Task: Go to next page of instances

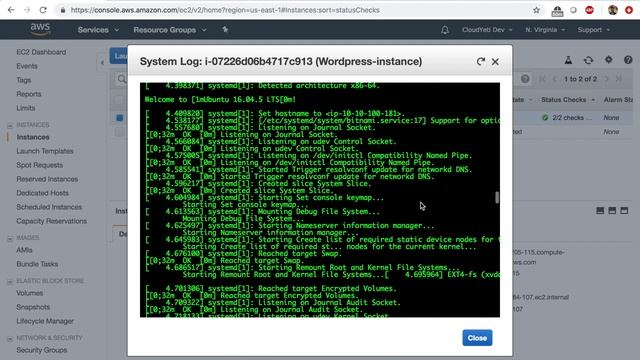Action: (607, 79)
